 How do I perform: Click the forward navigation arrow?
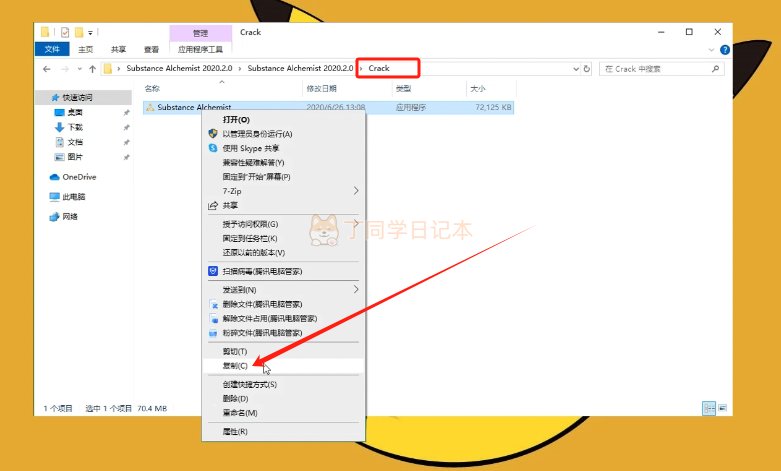(x=65, y=69)
